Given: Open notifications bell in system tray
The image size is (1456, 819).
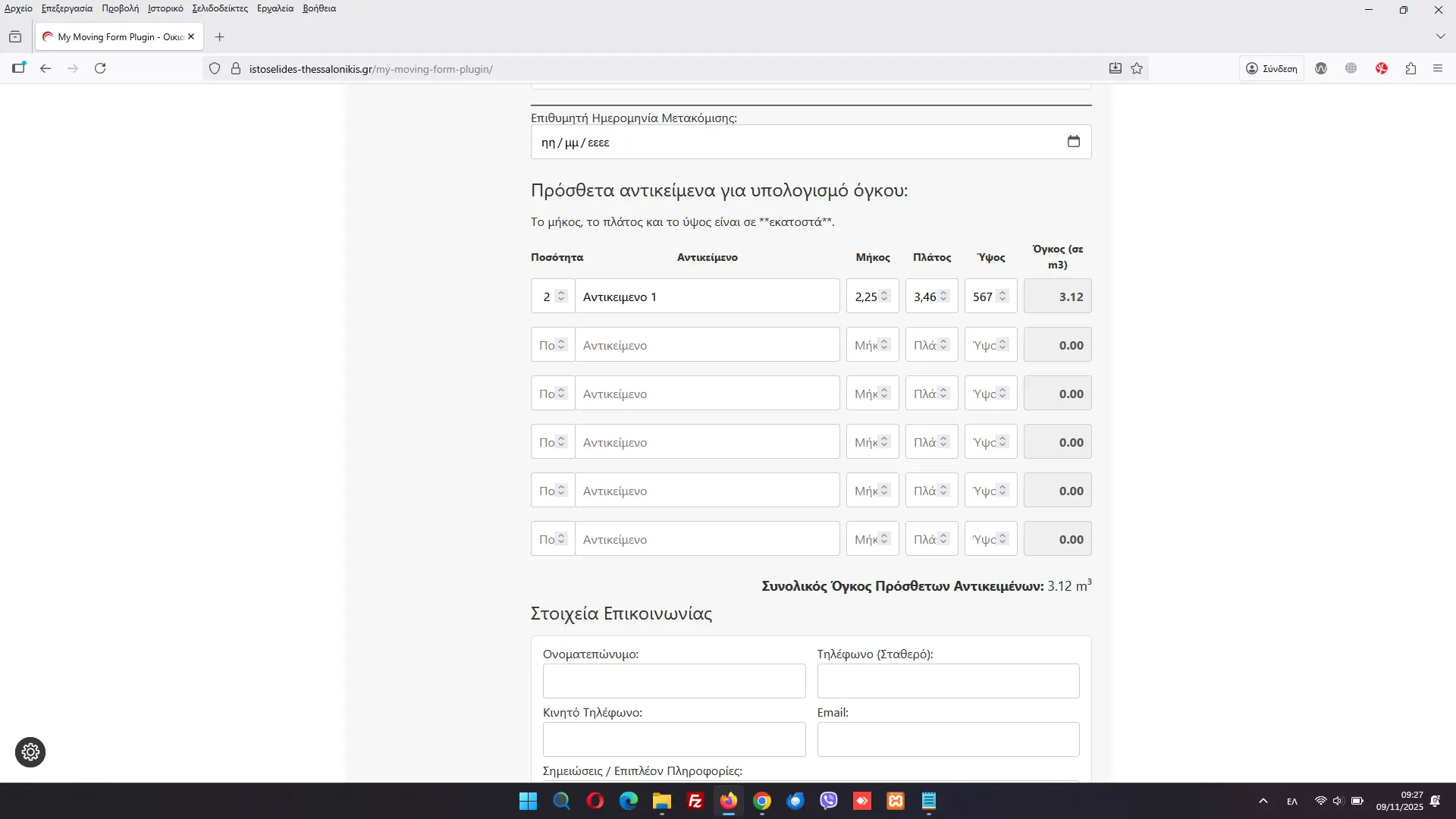Looking at the screenshot, I should (1436, 801).
